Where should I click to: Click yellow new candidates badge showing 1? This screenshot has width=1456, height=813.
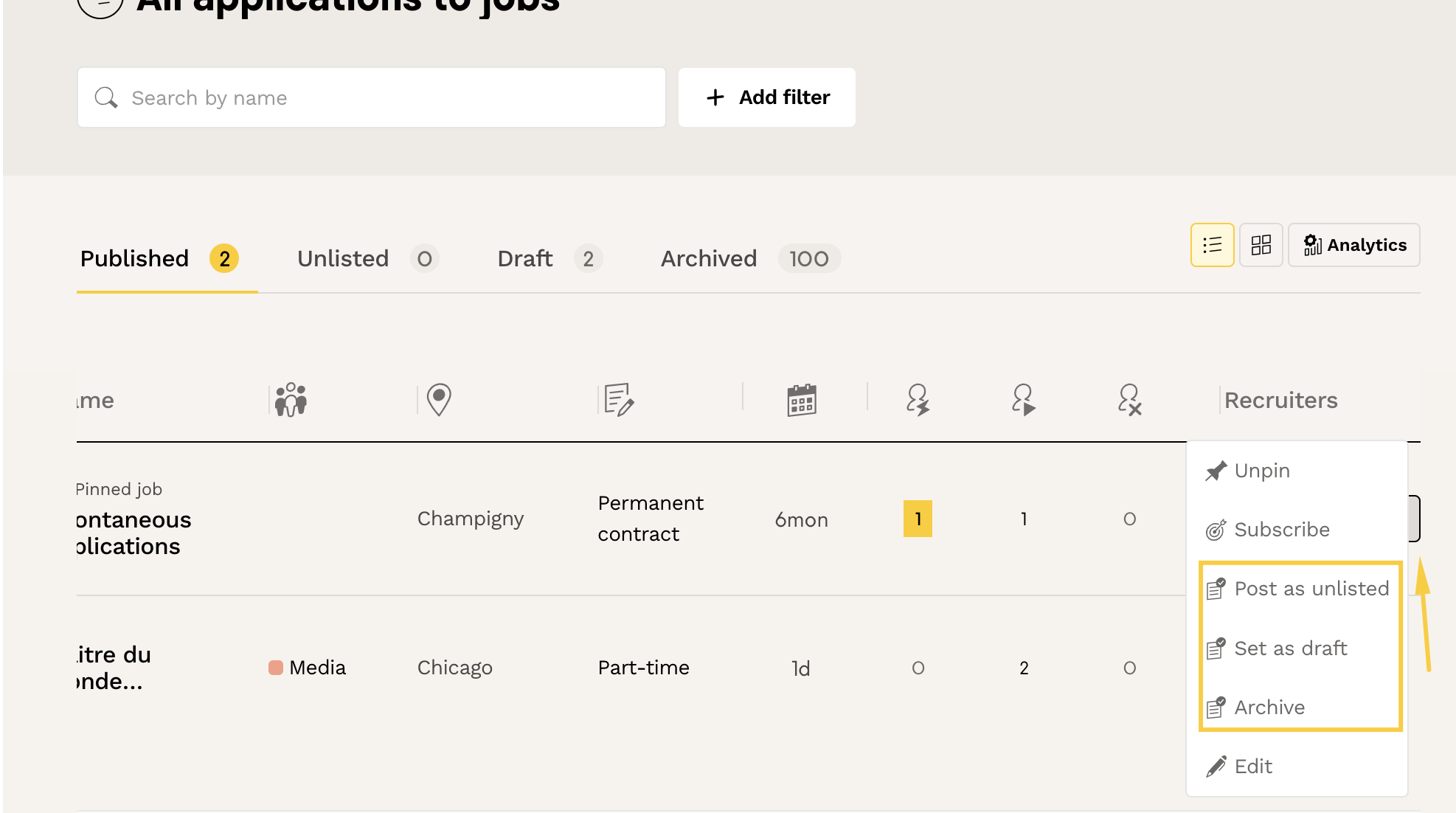tap(918, 519)
